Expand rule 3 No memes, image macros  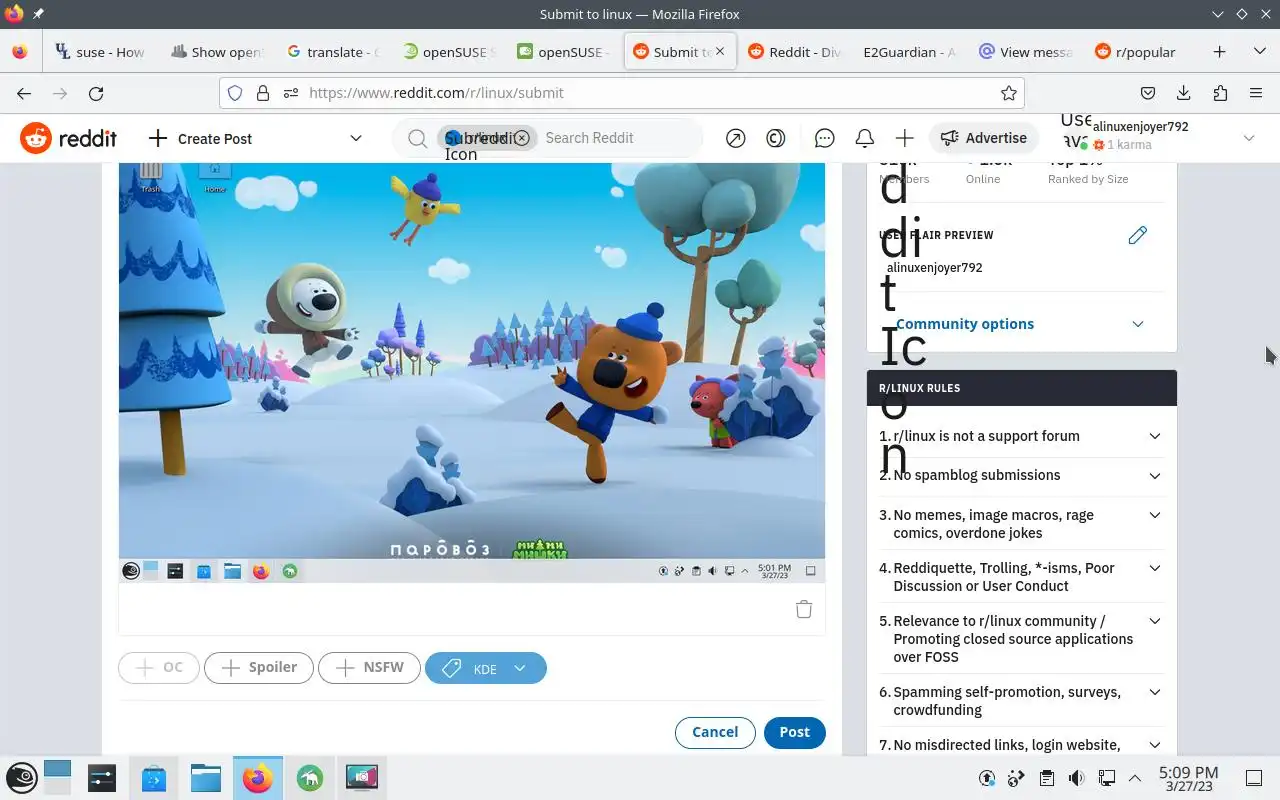coord(1021,524)
